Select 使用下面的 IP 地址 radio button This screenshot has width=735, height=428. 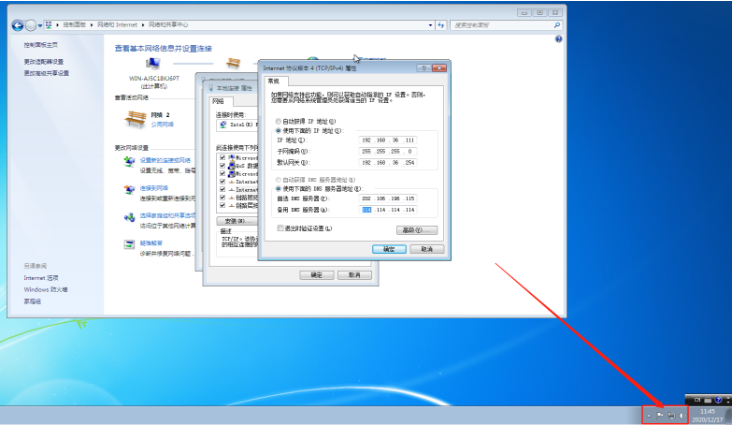pyautogui.click(x=278, y=131)
